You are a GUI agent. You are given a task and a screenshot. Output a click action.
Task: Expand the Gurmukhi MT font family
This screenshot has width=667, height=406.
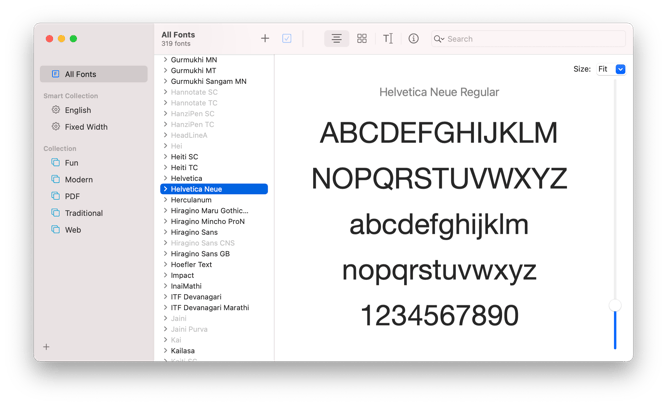tap(165, 70)
